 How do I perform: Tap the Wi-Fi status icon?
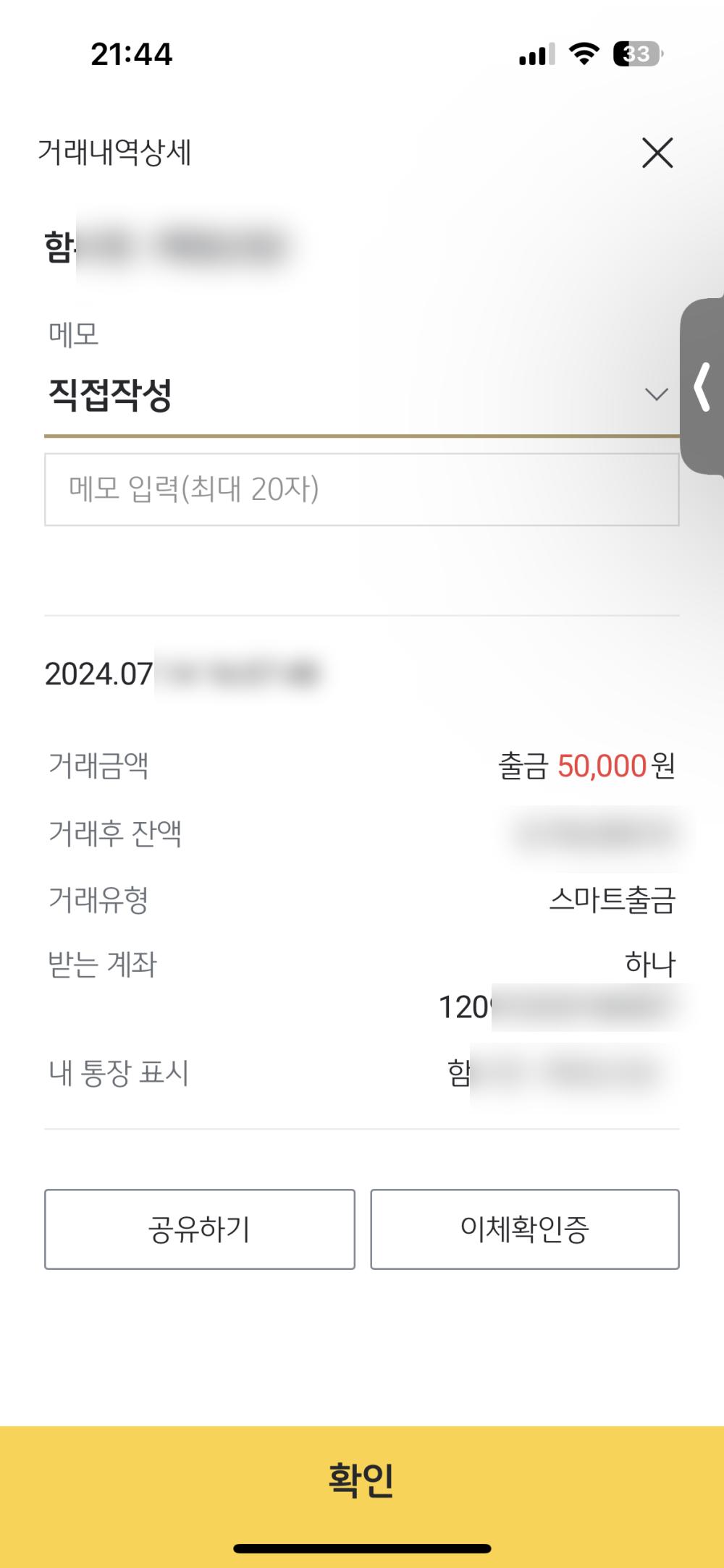coord(584,54)
